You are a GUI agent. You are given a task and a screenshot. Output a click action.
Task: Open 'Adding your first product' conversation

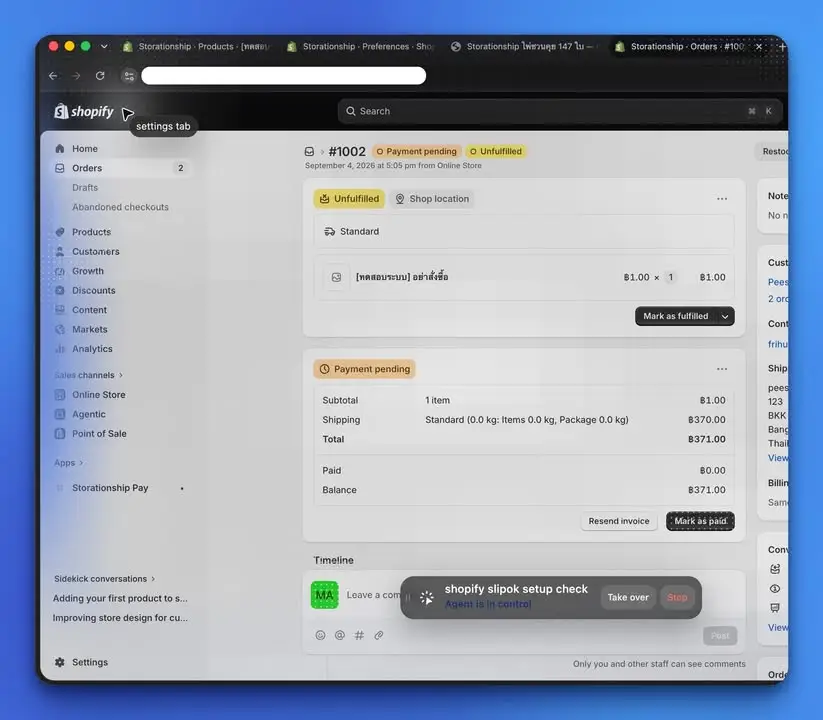click(x=120, y=598)
